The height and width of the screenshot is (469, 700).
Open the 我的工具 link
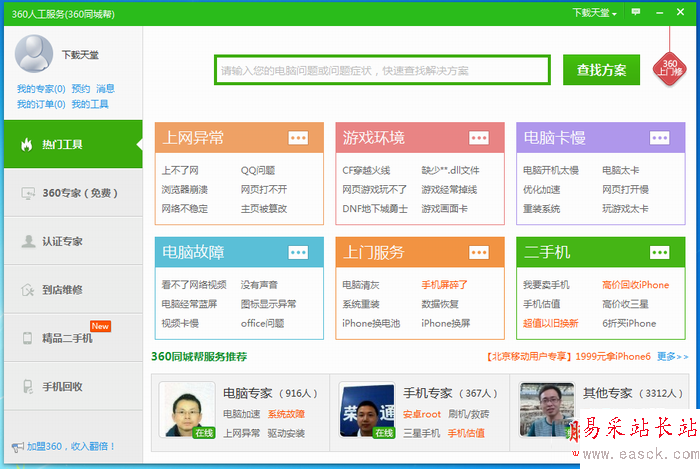click(x=90, y=104)
